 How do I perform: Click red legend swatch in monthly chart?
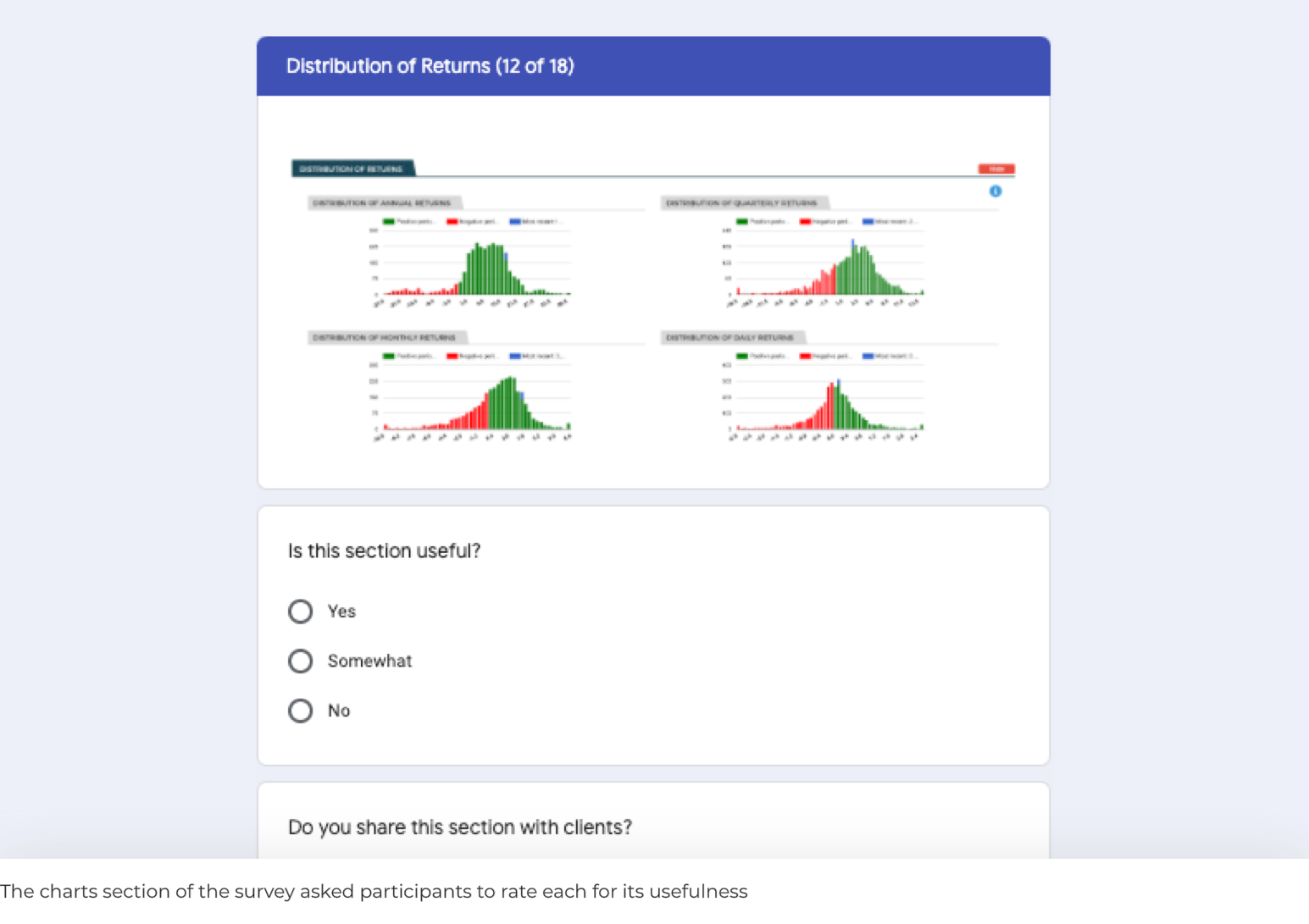pyautogui.click(x=452, y=357)
